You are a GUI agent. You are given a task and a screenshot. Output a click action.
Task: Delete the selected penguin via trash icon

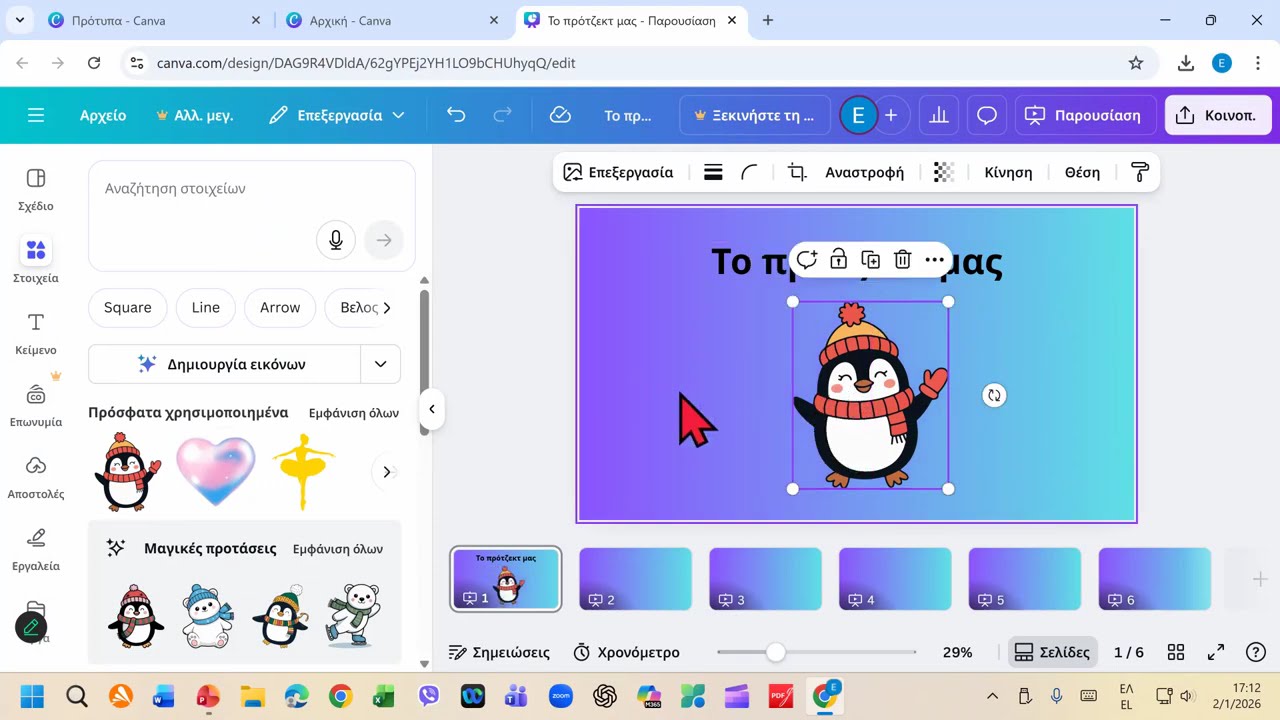[x=902, y=260]
